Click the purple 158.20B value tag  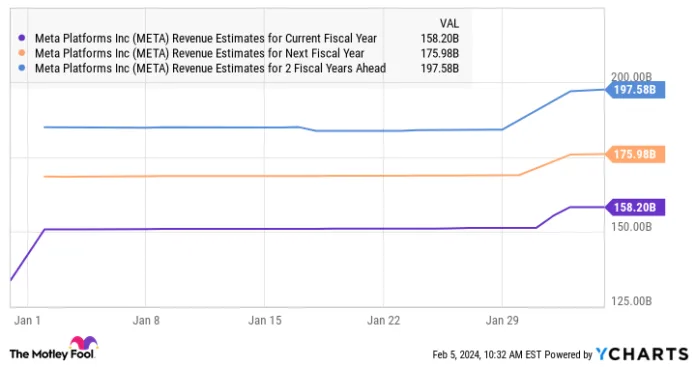(x=636, y=207)
